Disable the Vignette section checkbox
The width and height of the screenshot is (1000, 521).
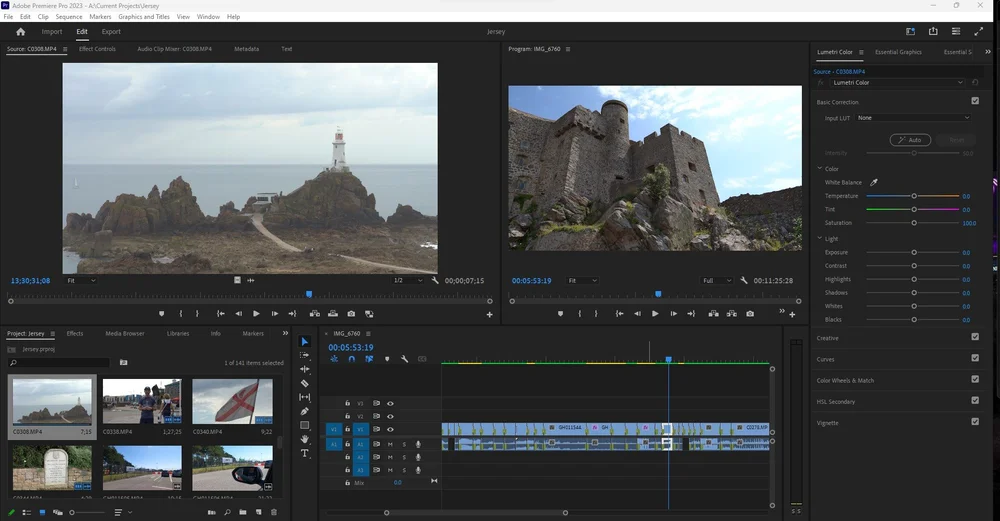[975, 422]
